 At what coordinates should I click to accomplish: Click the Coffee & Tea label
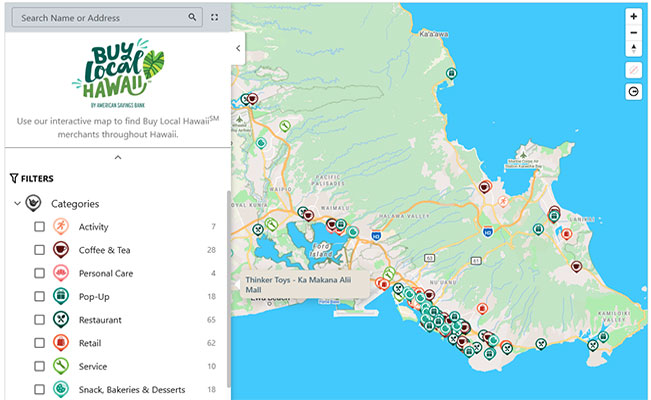105,250
